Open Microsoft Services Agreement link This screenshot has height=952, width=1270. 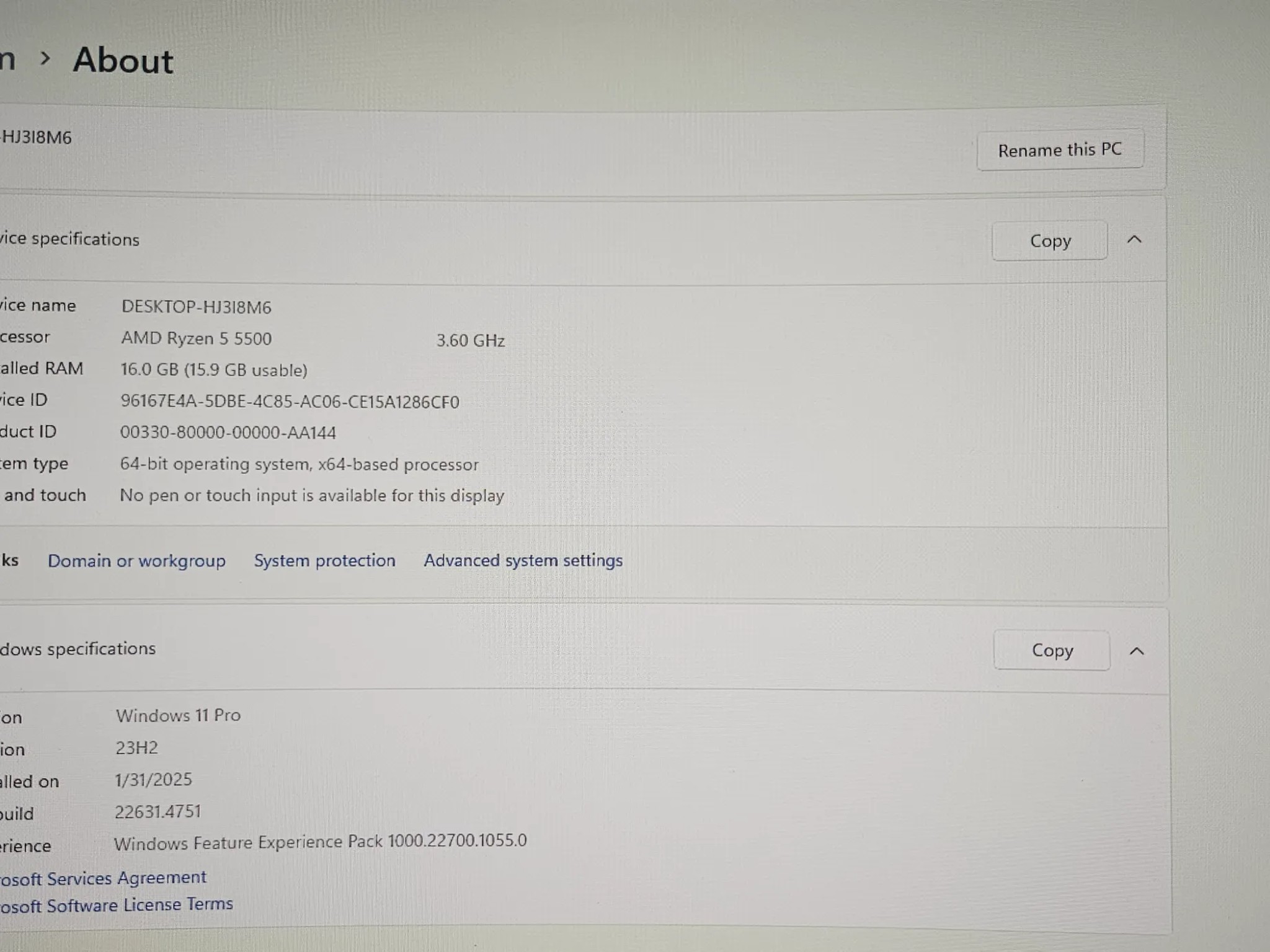[x=103, y=878]
